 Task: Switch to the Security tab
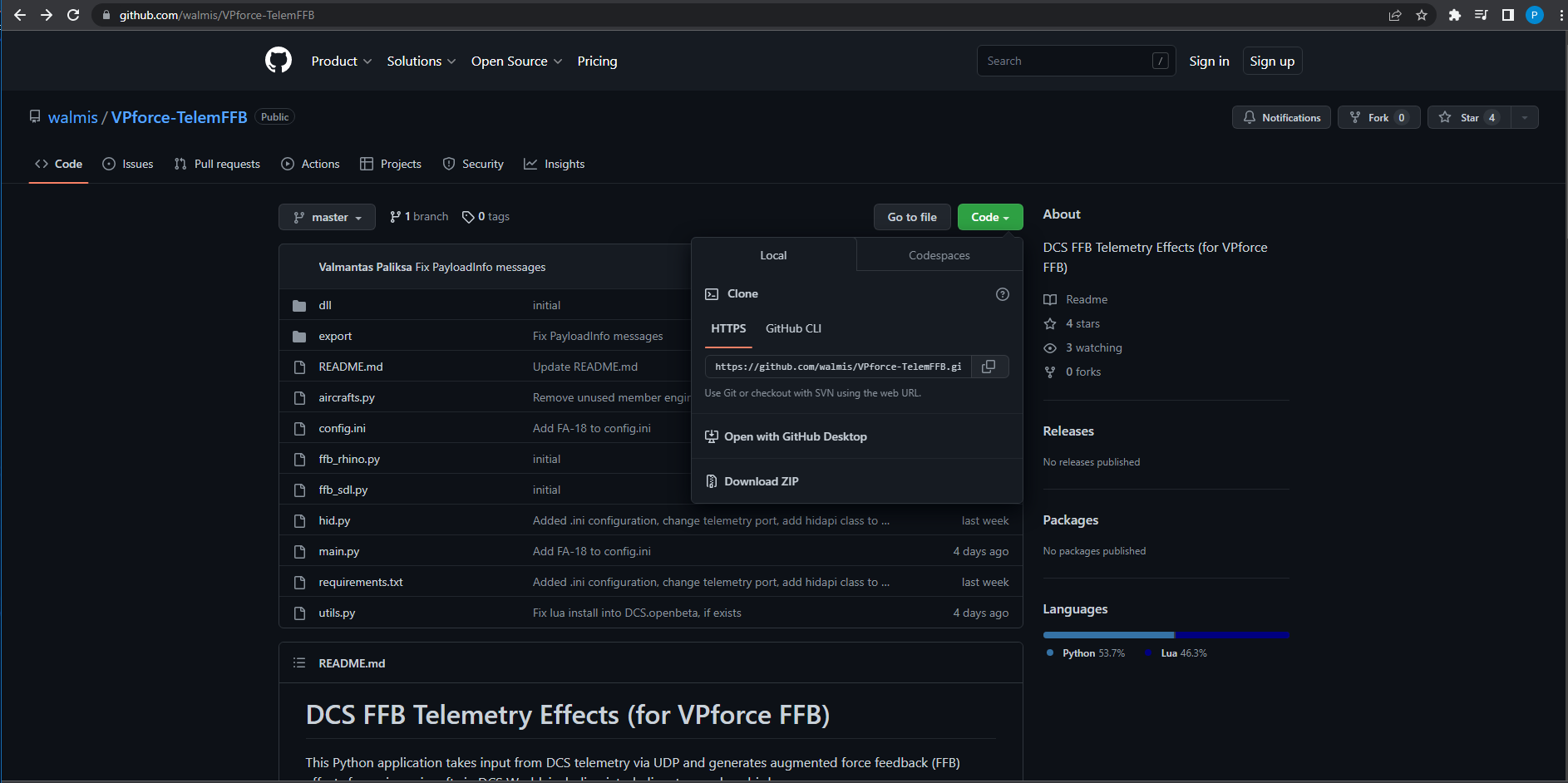click(x=473, y=164)
